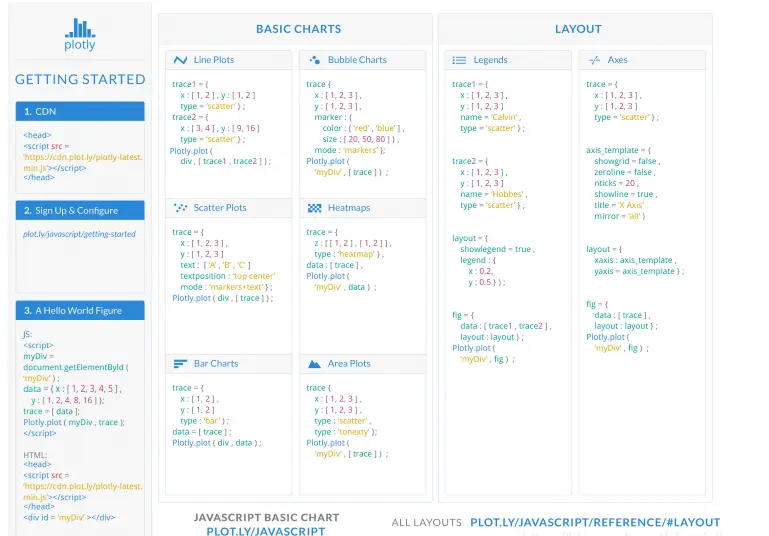This screenshot has width=769, height=536.
Task: Click the Area Plots mountain icon
Action: [314, 364]
